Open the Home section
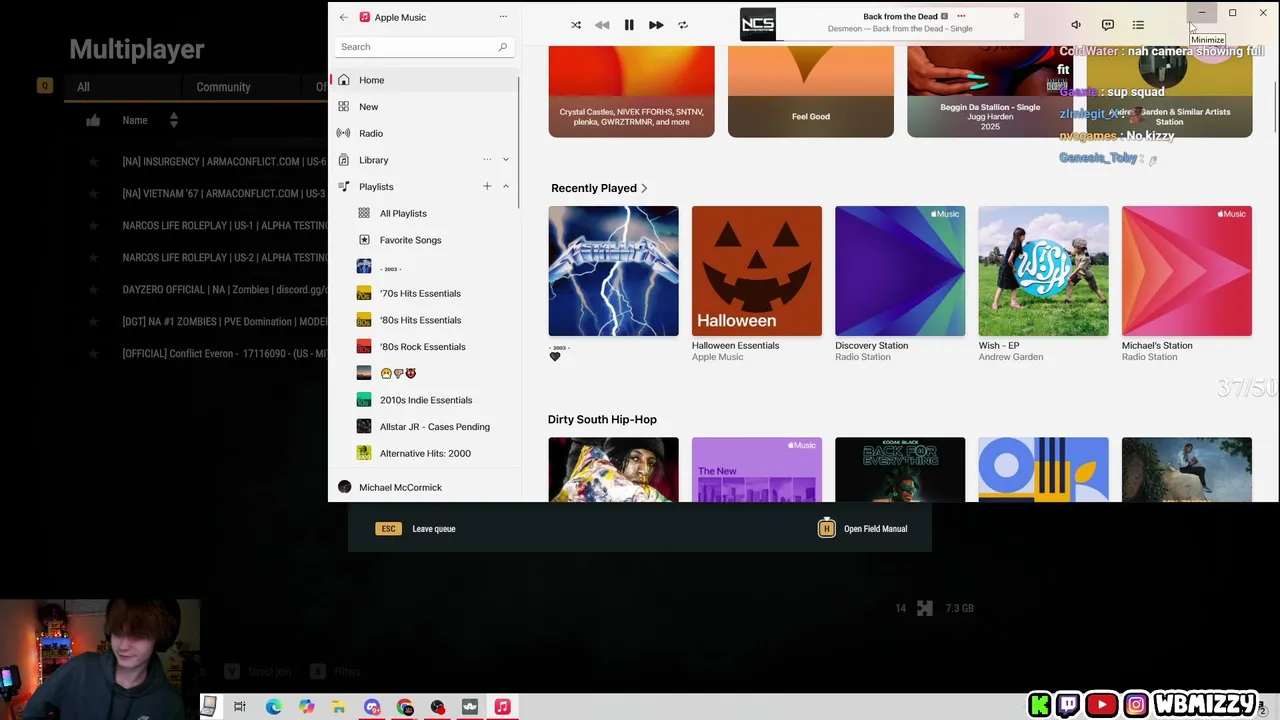Image resolution: width=1280 pixels, height=720 pixels. [x=424, y=80]
